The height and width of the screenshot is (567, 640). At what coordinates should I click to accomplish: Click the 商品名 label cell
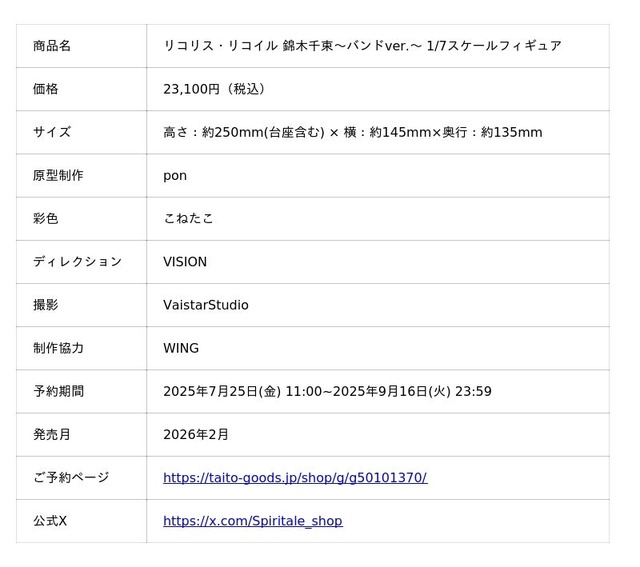(81, 46)
